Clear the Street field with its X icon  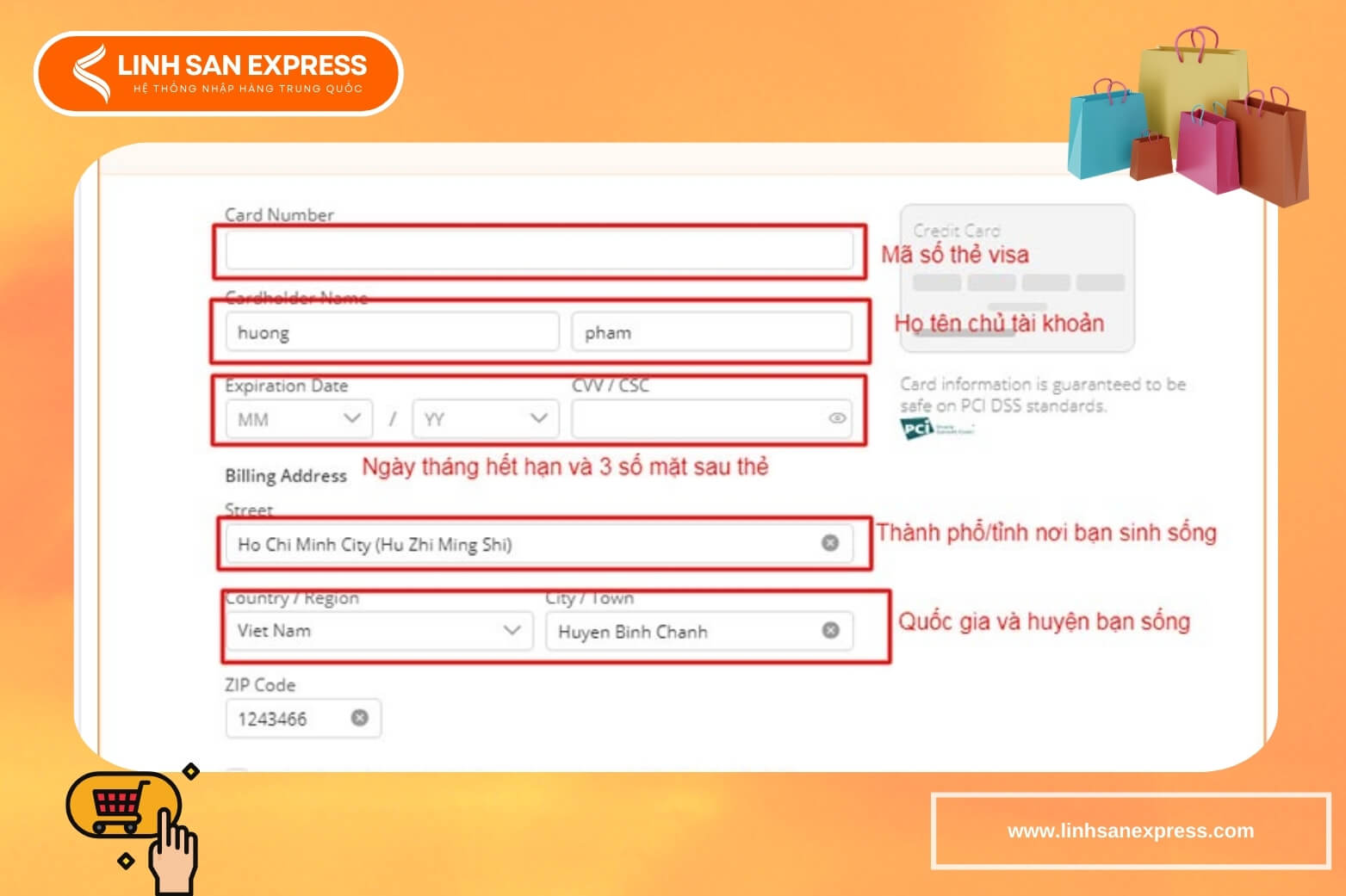830,543
